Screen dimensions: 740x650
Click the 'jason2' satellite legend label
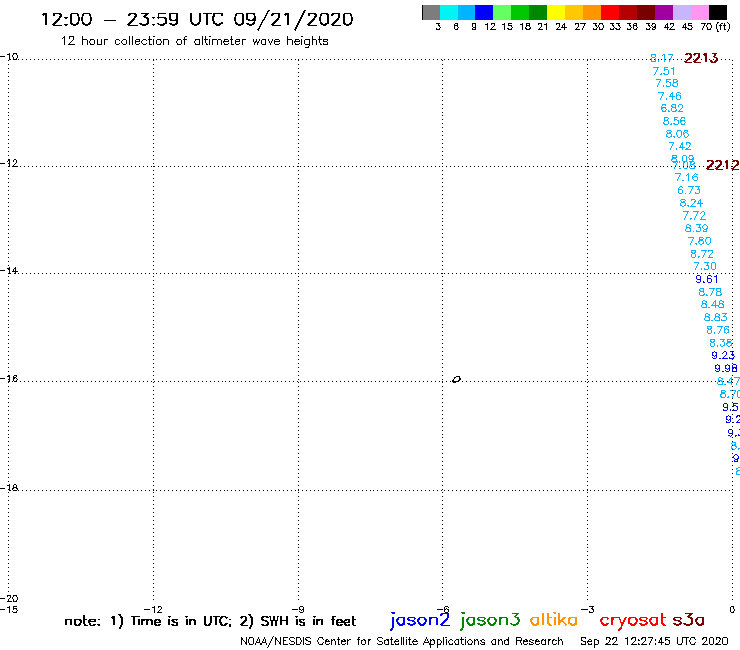click(420, 620)
